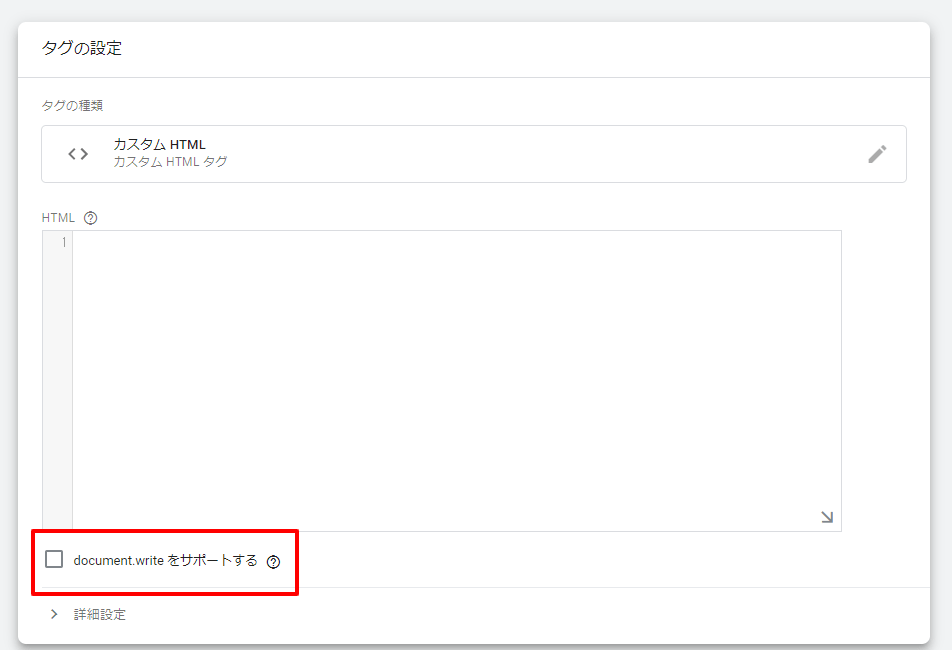Click line number 1 in the editor gutter

(x=64, y=243)
